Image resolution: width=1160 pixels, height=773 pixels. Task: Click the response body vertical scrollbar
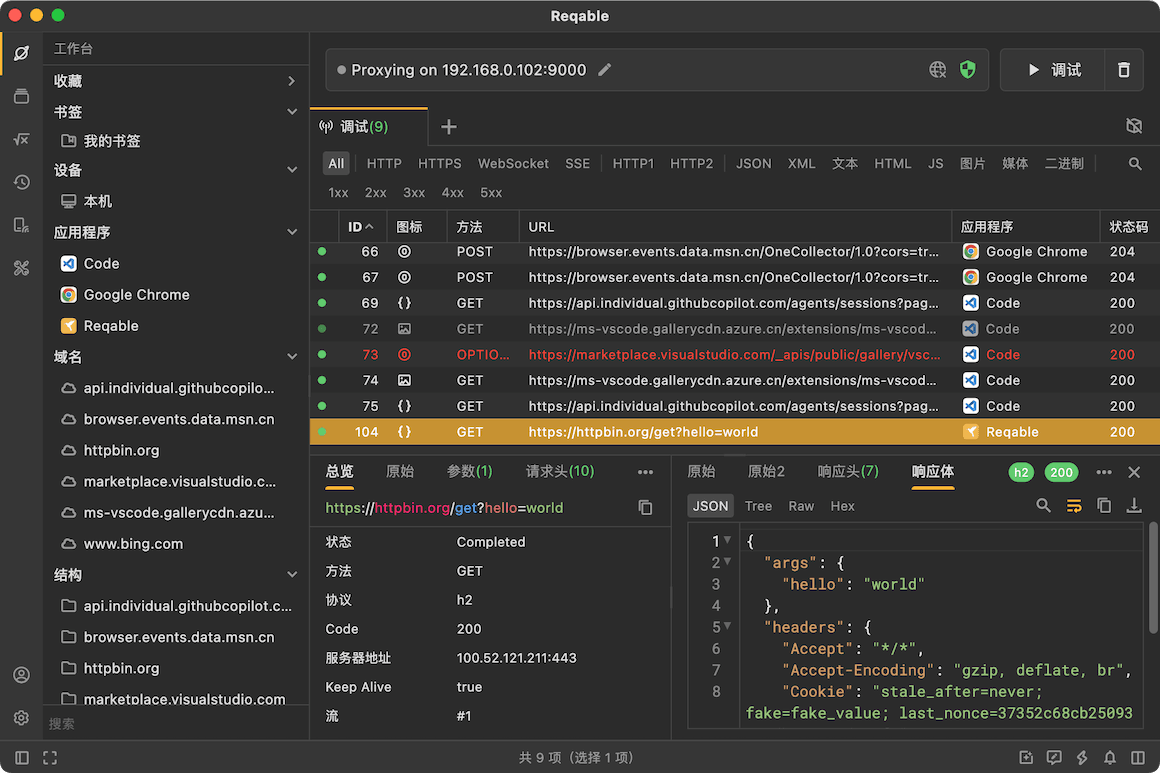point(1153,578)
